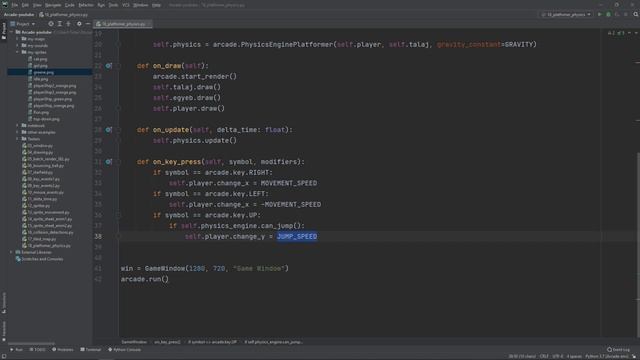Open the VCS menu
Image resolution: width=640 pixels, height=360 pixels.
[x=126, y=5]
